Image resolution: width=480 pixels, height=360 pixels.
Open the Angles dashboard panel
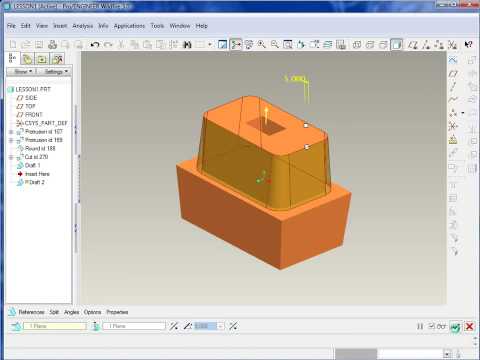(71, 312)
